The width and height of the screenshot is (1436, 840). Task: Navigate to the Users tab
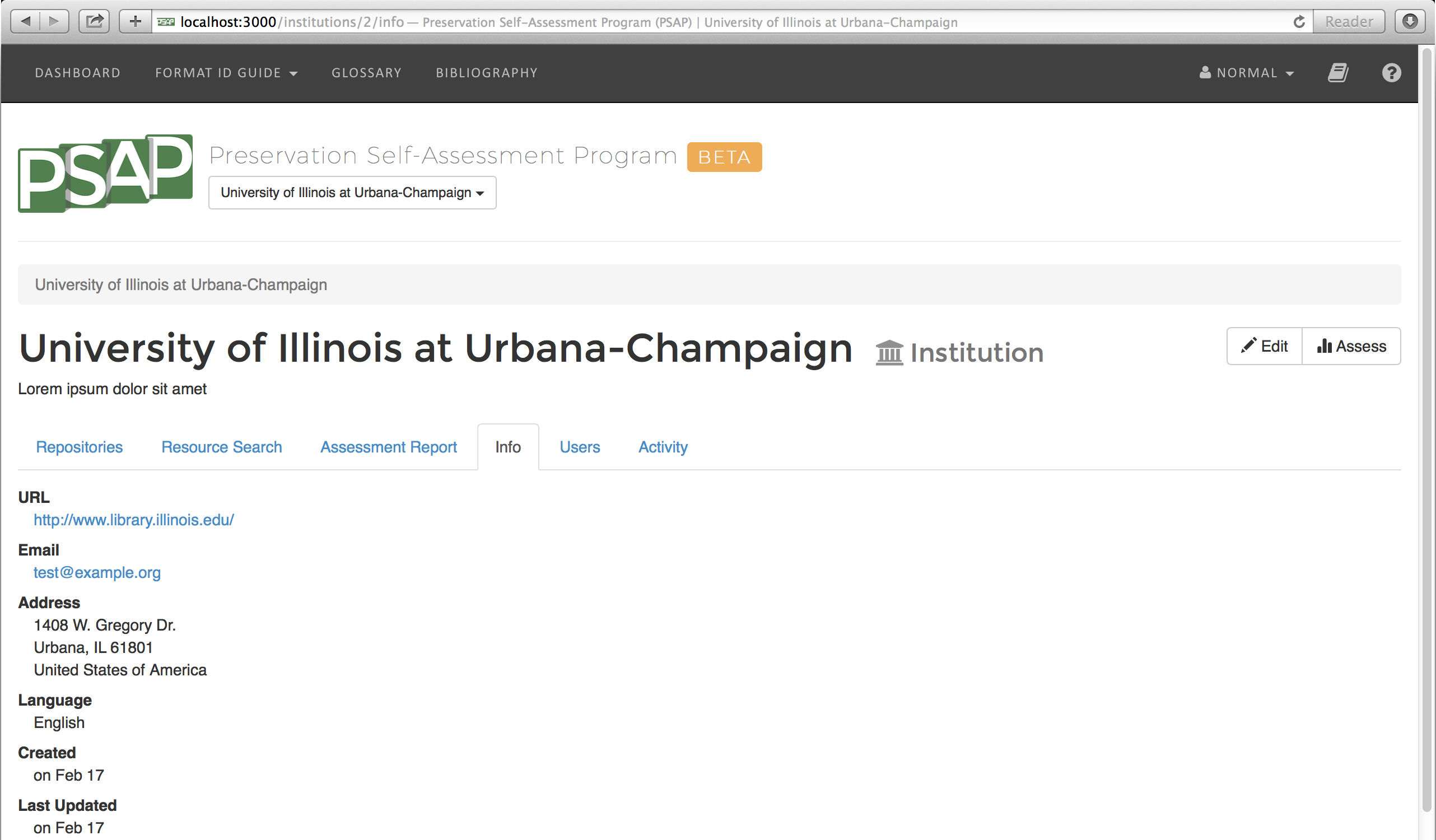[x=579, y=447]
